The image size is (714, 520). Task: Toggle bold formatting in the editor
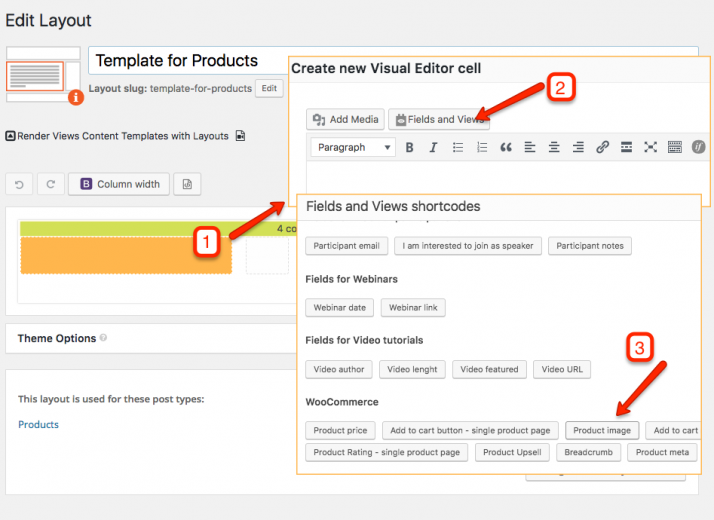(x=409, y=147)
